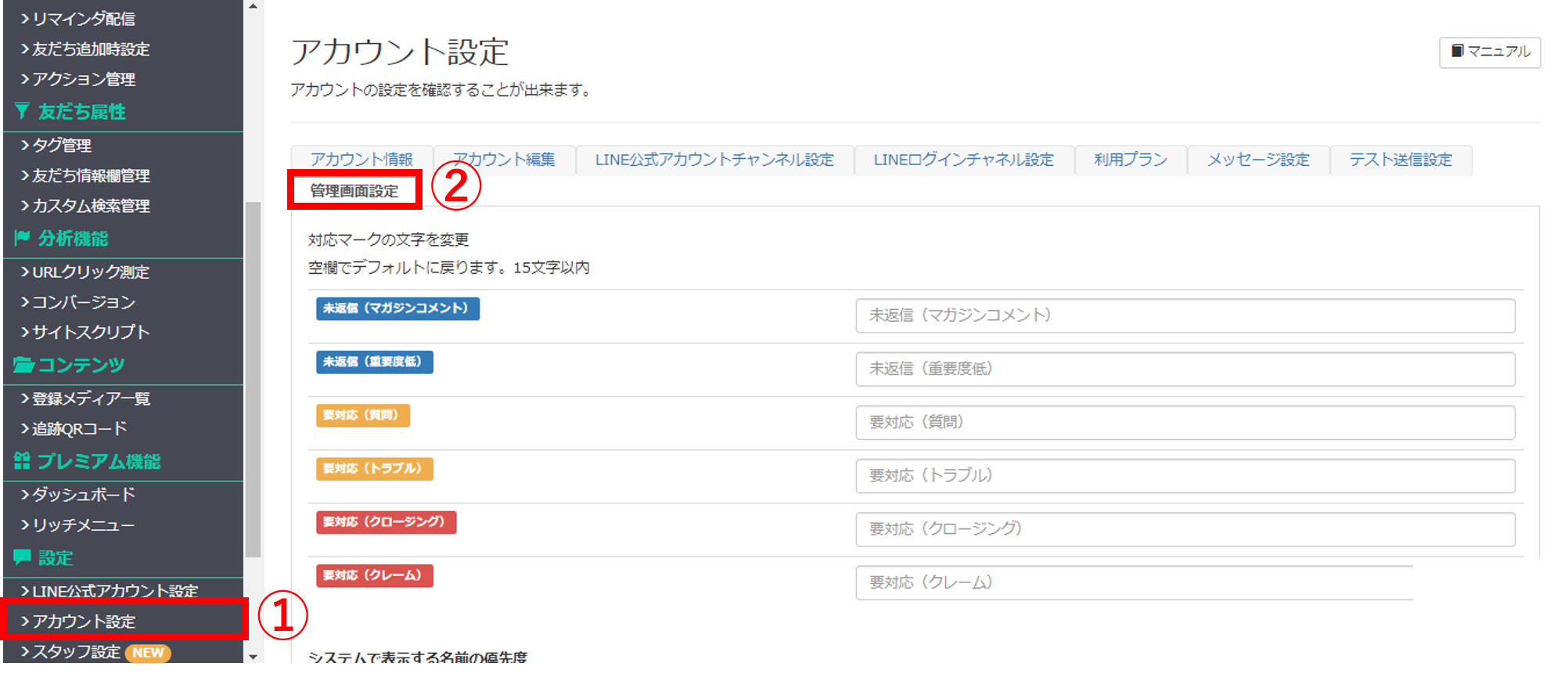
Task: Click the プレミアム機能 section header text
Action: coord(99,462)
